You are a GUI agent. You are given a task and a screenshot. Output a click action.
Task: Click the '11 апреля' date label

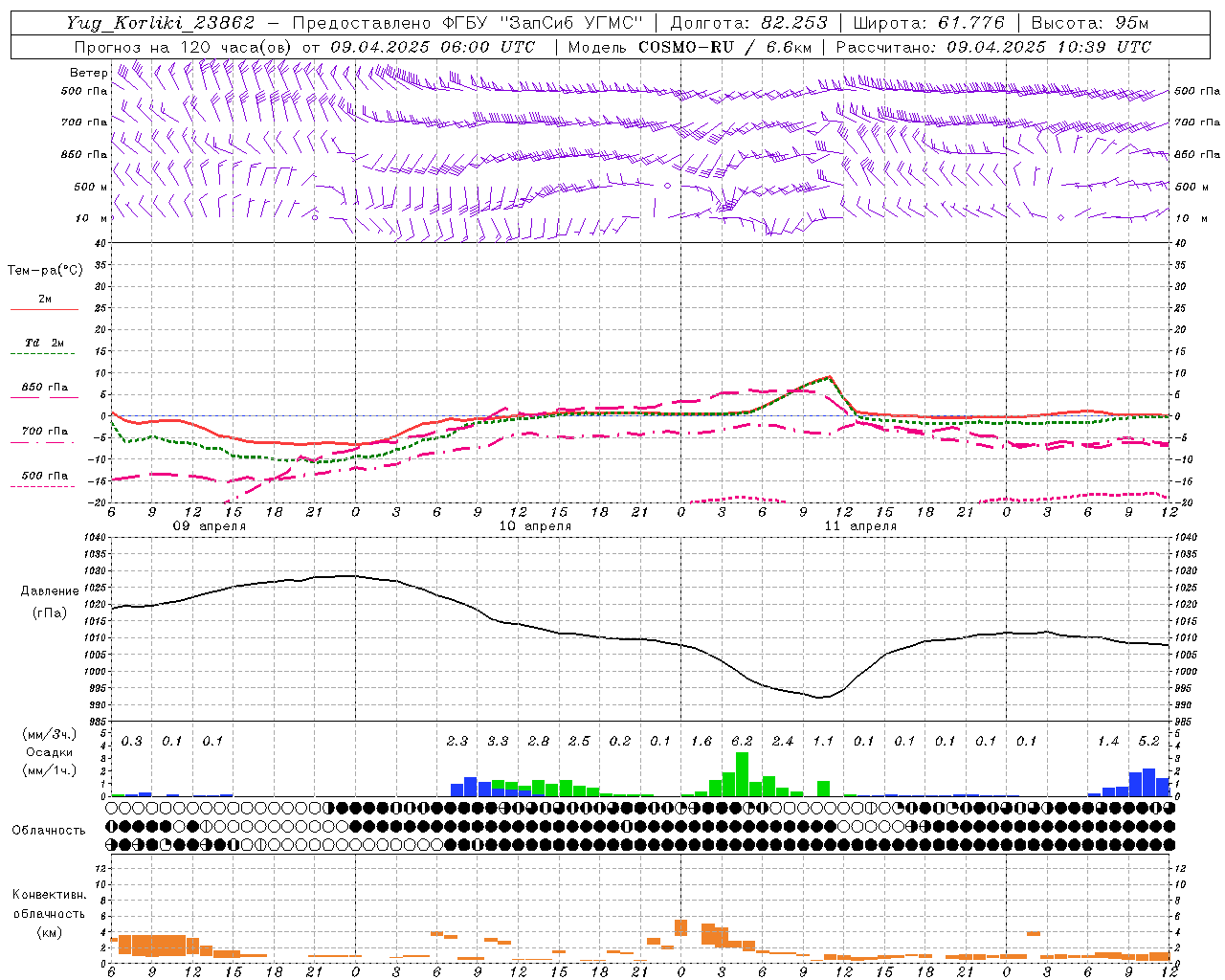(x=860, y=526)
